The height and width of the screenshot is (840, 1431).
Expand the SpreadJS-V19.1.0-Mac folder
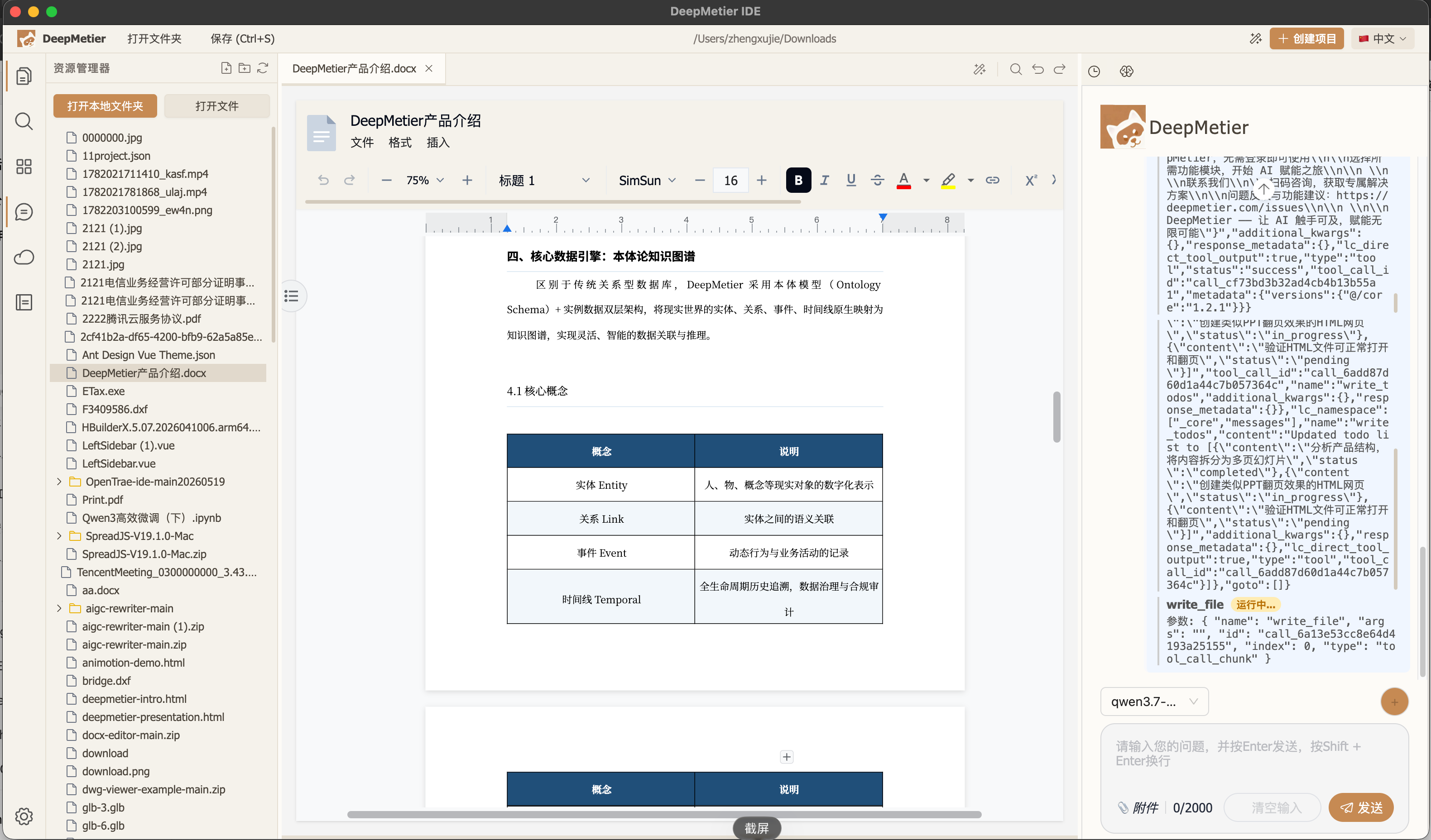pyautogui.click(x=59, y=536)
